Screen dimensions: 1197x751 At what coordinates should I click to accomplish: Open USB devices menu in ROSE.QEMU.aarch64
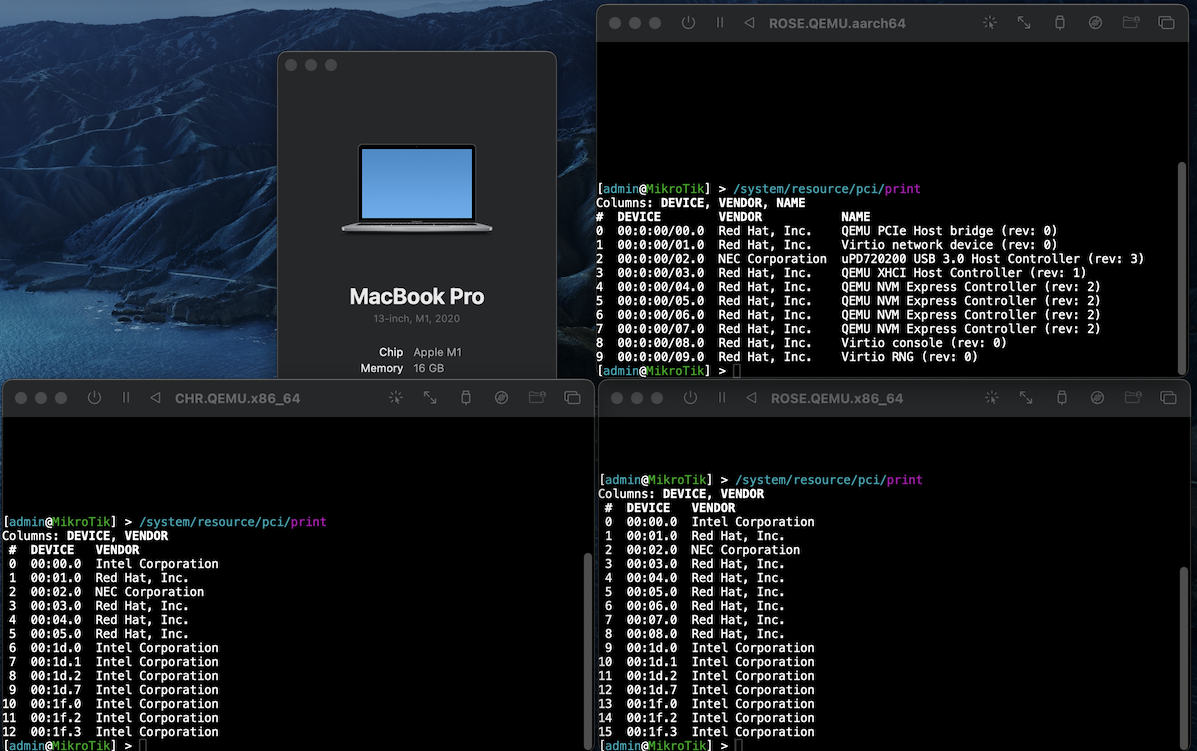pos(1060,23)
